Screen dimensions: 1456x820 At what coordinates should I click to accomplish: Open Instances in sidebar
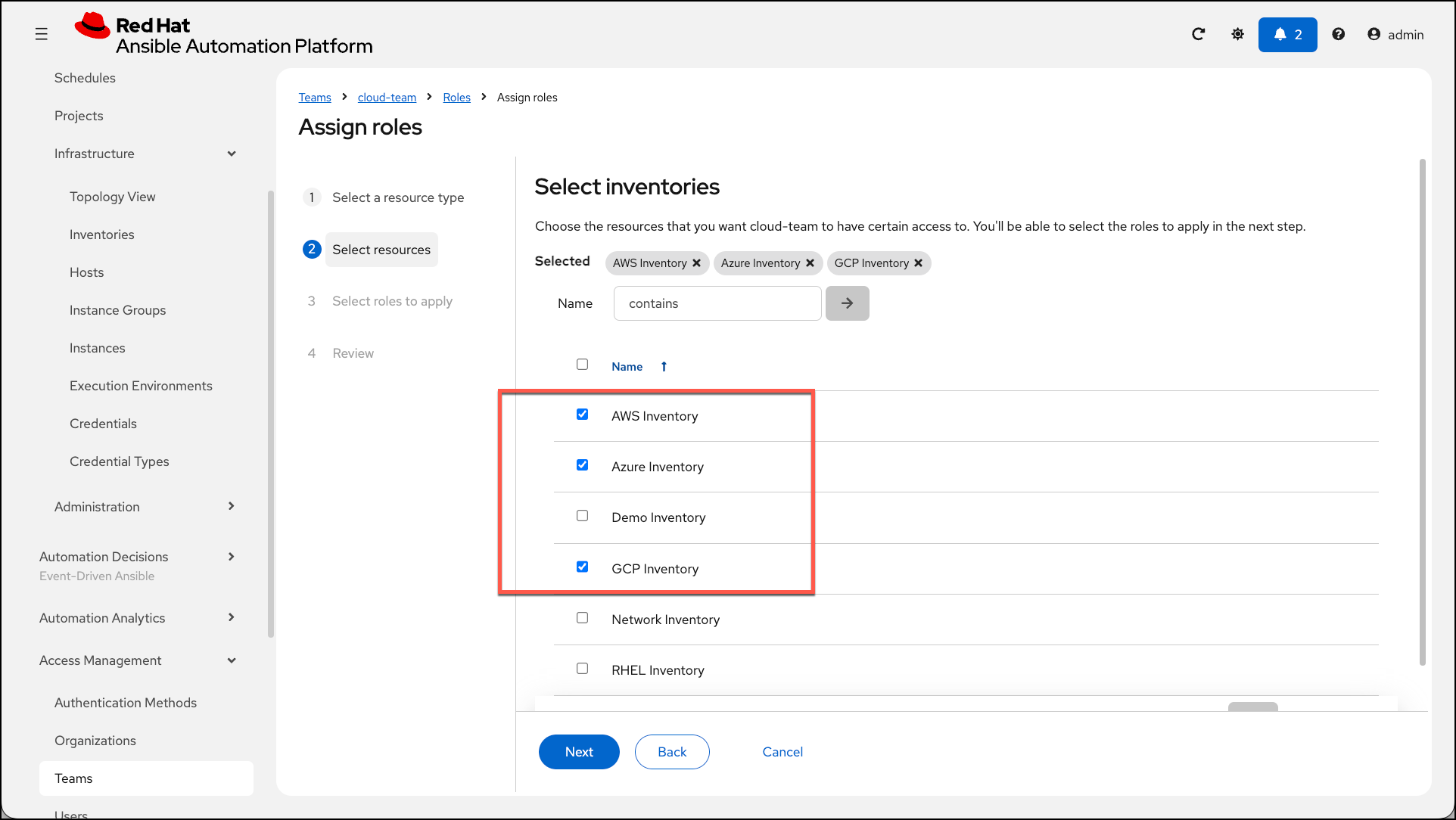tap(98, 348)
